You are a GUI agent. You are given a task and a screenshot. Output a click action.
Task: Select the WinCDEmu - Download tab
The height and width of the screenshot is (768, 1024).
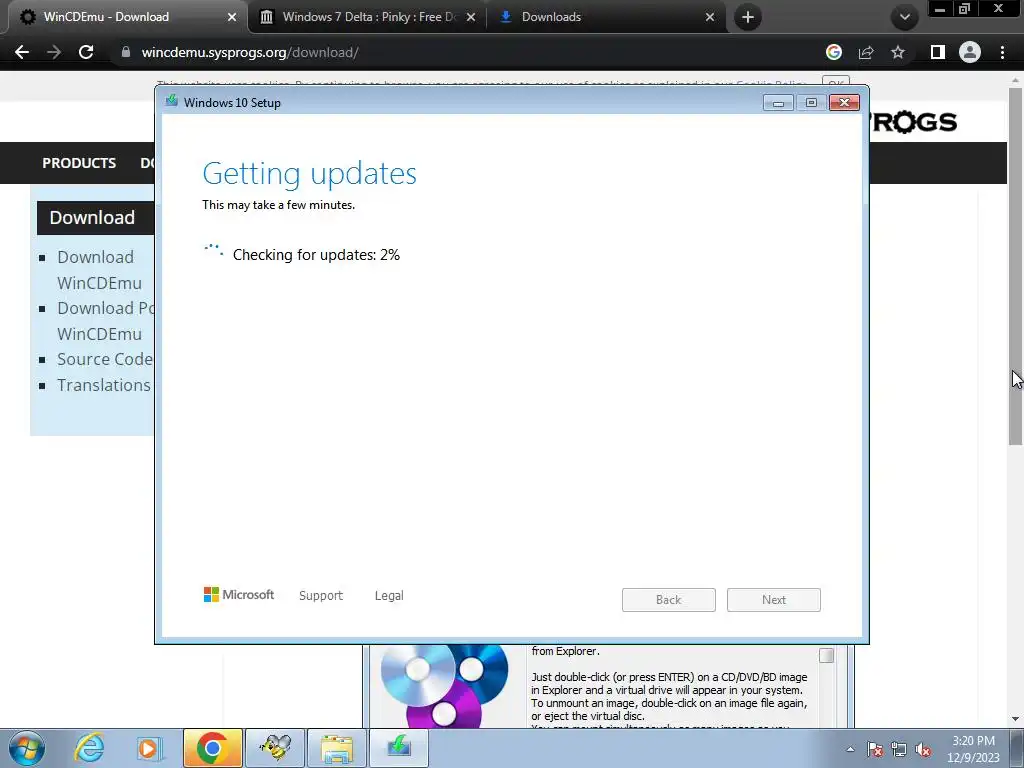coord(128,17)
